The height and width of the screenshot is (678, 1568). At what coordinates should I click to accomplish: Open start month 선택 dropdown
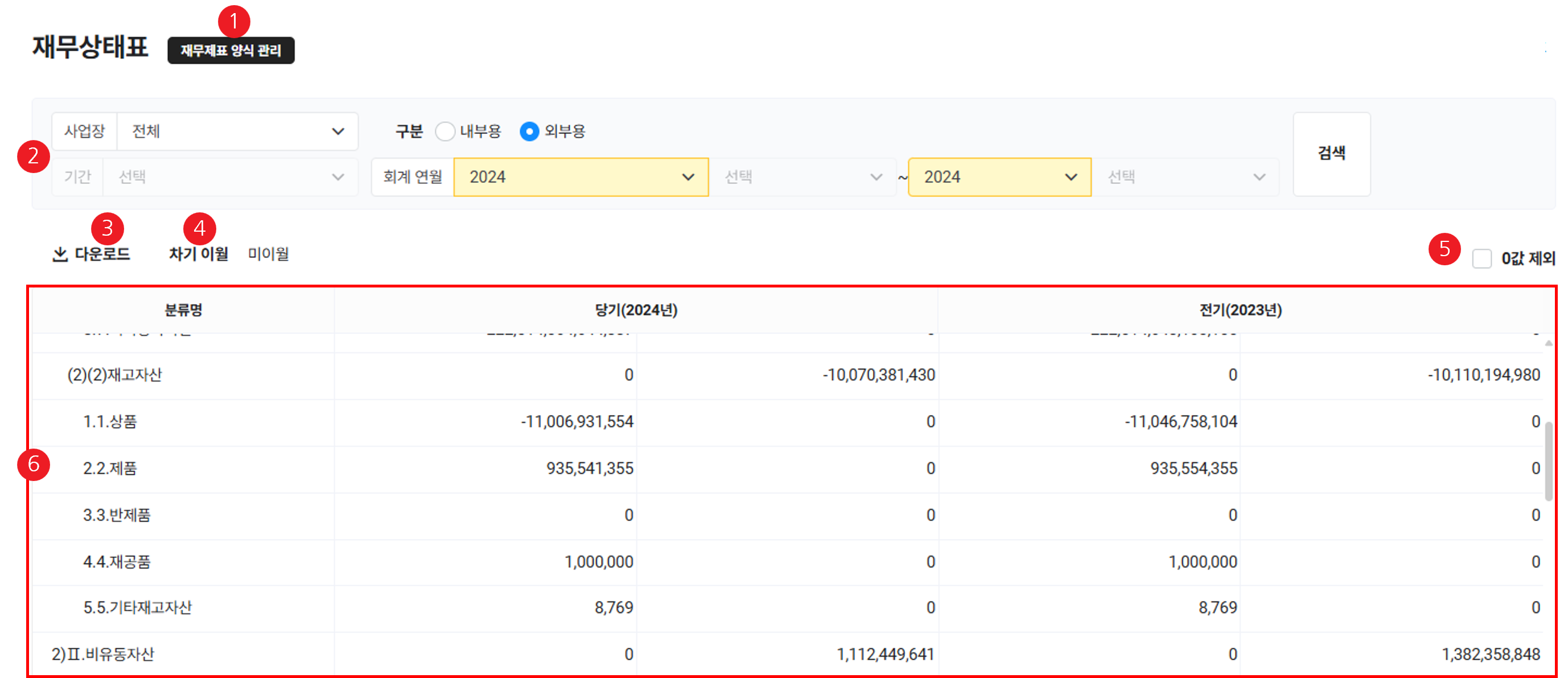tap(802, 177)
